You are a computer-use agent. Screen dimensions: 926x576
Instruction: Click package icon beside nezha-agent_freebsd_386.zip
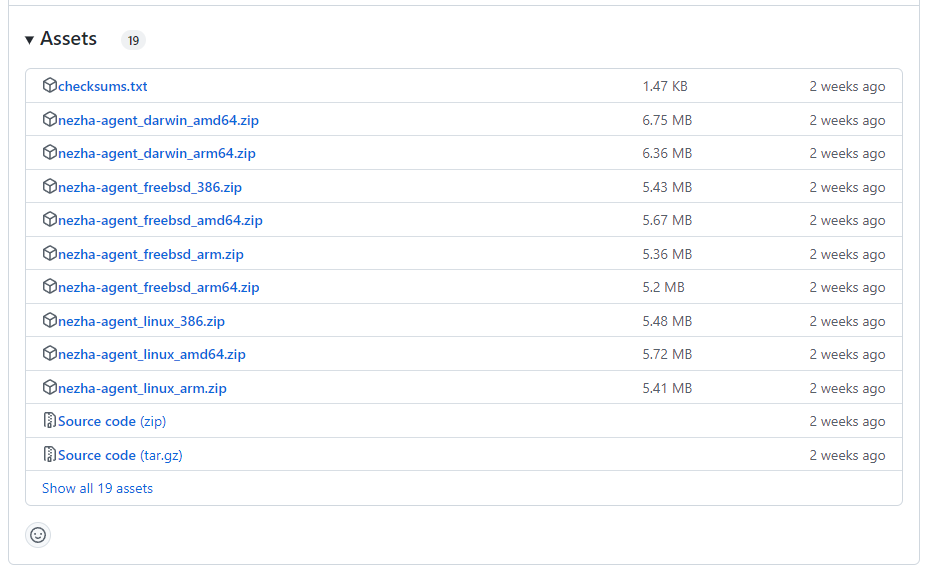pos(50,186)
